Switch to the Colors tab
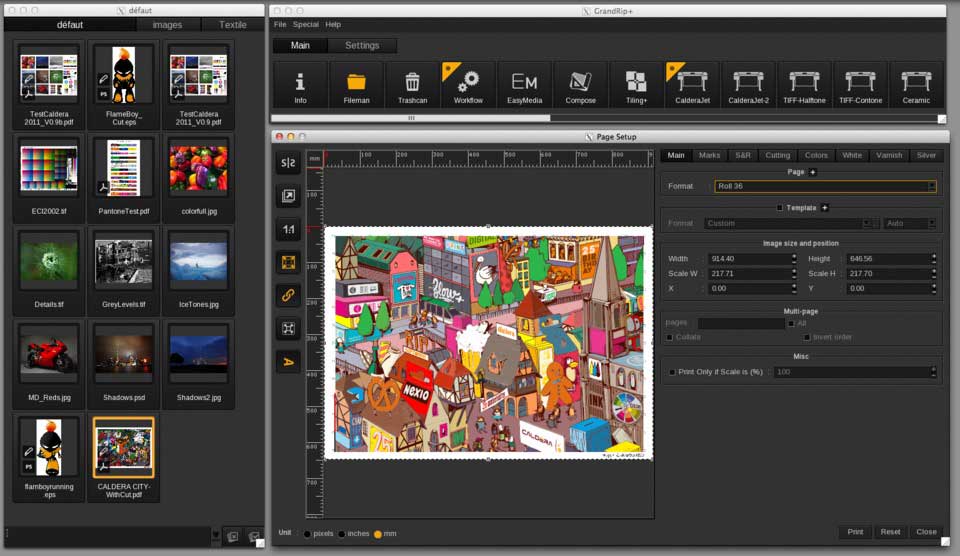This screenshot has width=960, height=556. (816, 156)
